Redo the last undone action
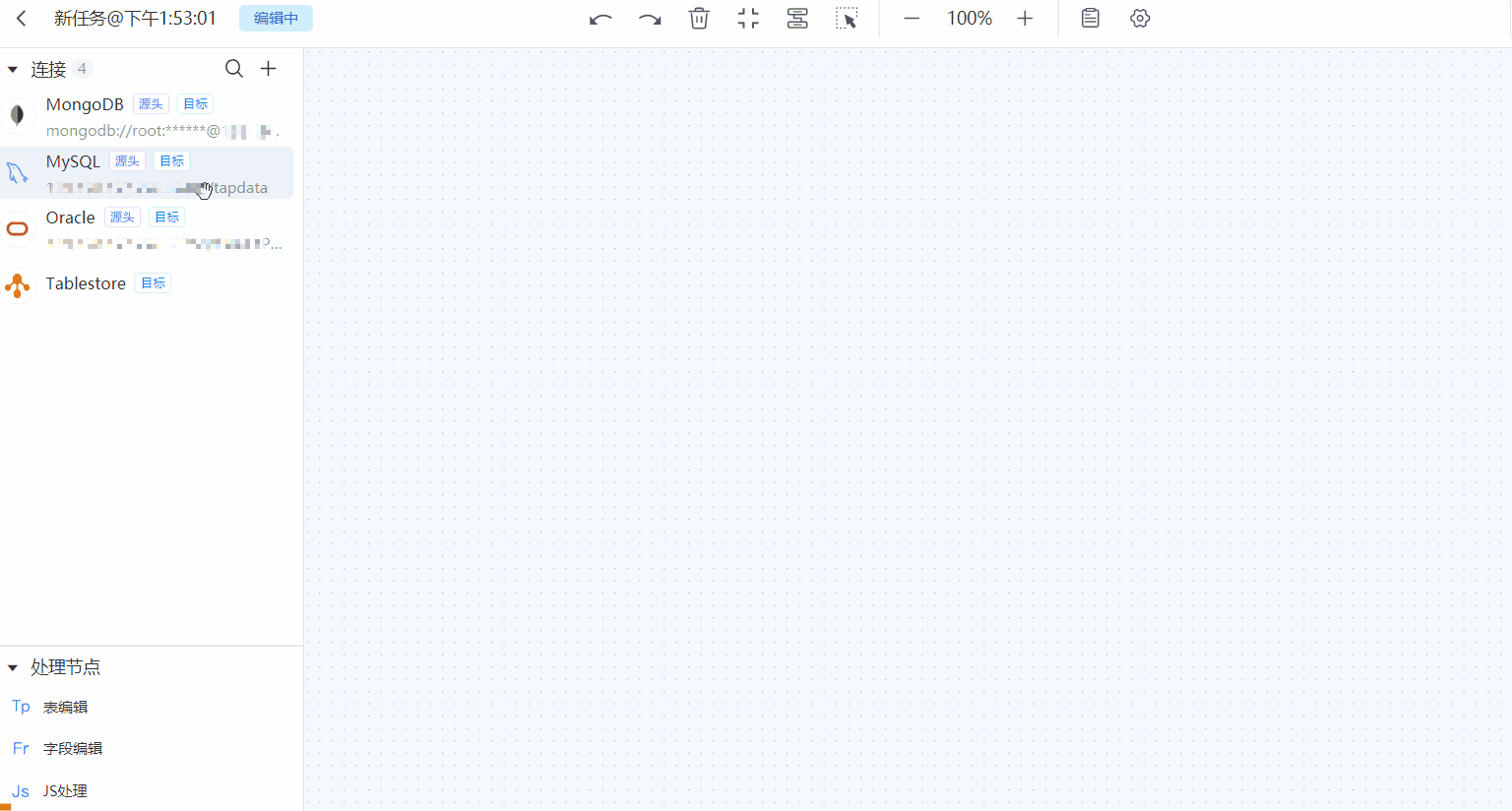Viewport: 1512px width, 811px height. click(x=650, y=19)
